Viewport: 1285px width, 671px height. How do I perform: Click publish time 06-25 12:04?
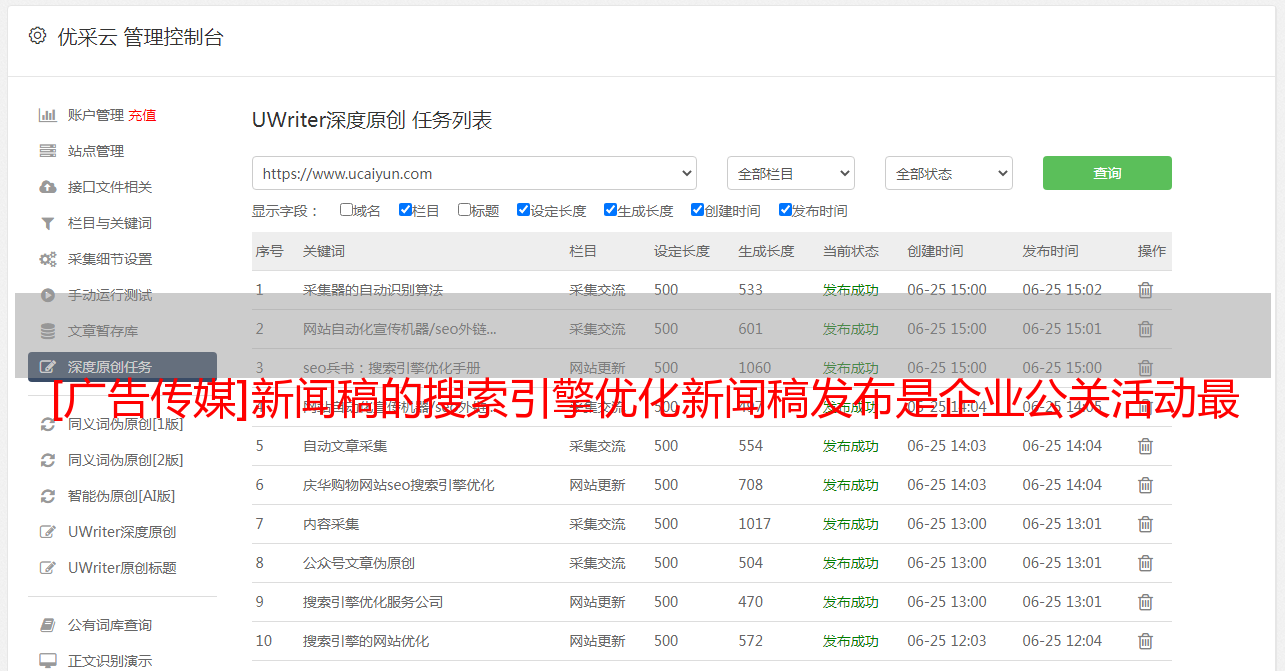tap(1062, 641)
